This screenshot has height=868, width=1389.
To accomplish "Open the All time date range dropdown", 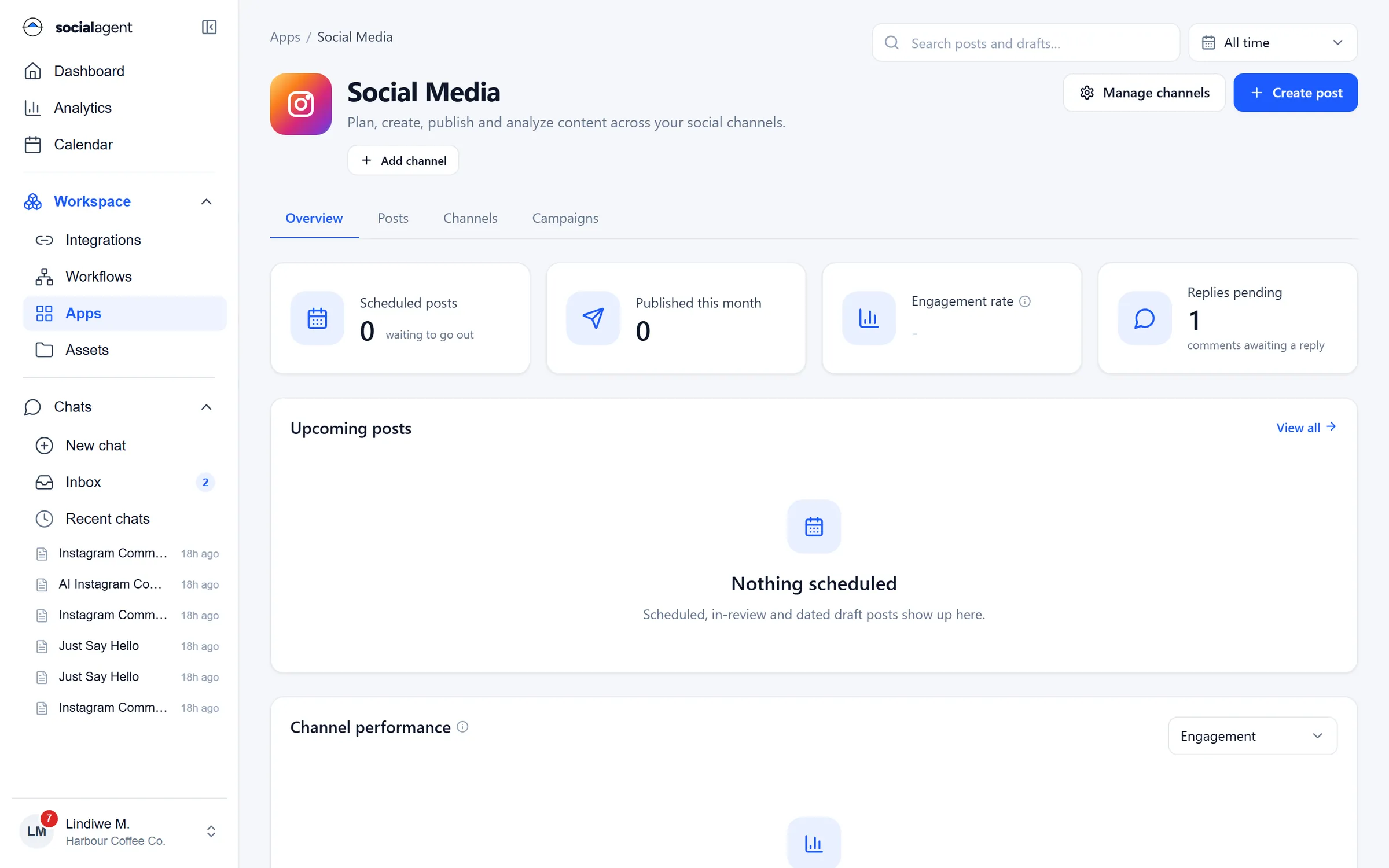I will coord(1273,43).
